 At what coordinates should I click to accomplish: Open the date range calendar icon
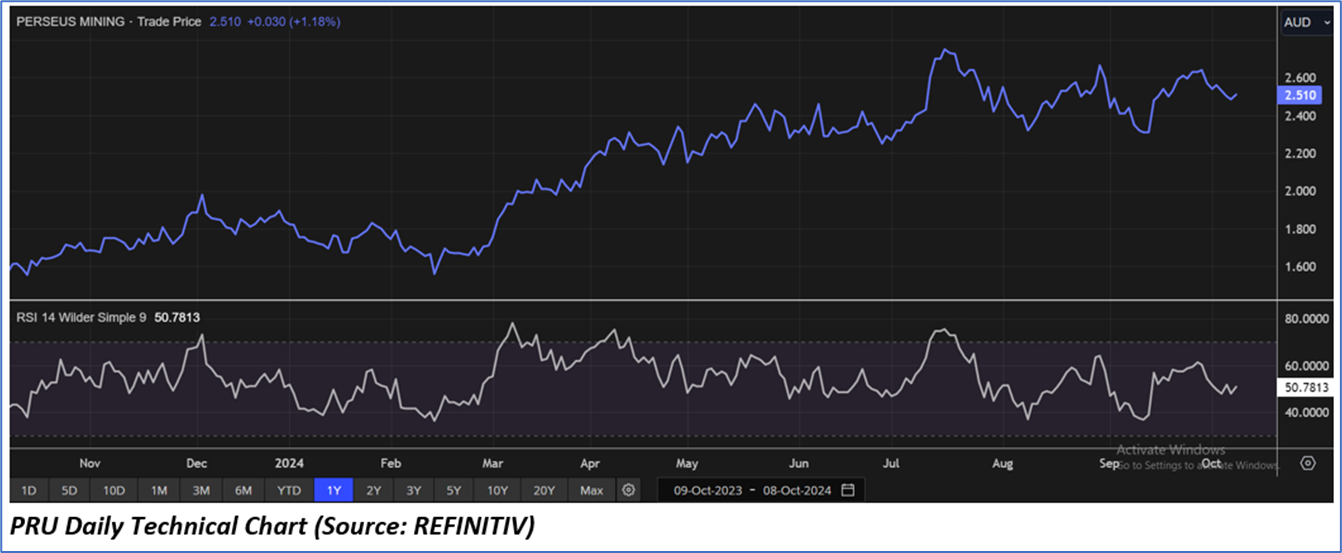[848, 490]
